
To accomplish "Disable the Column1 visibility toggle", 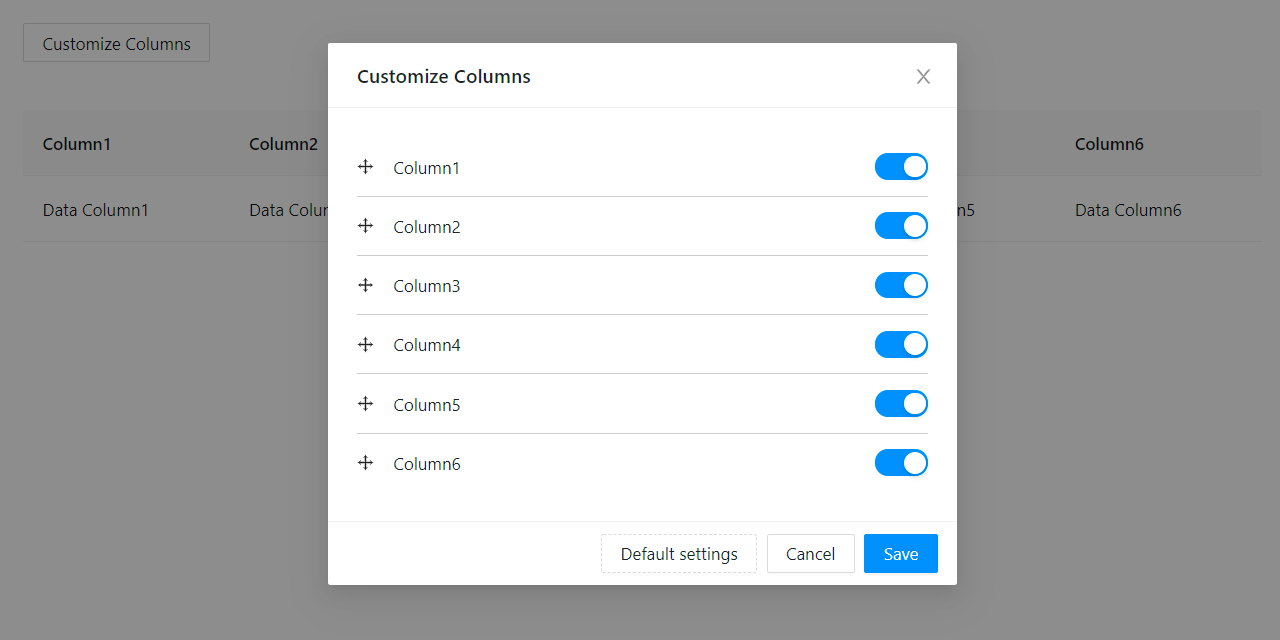I will pos(901,166).
